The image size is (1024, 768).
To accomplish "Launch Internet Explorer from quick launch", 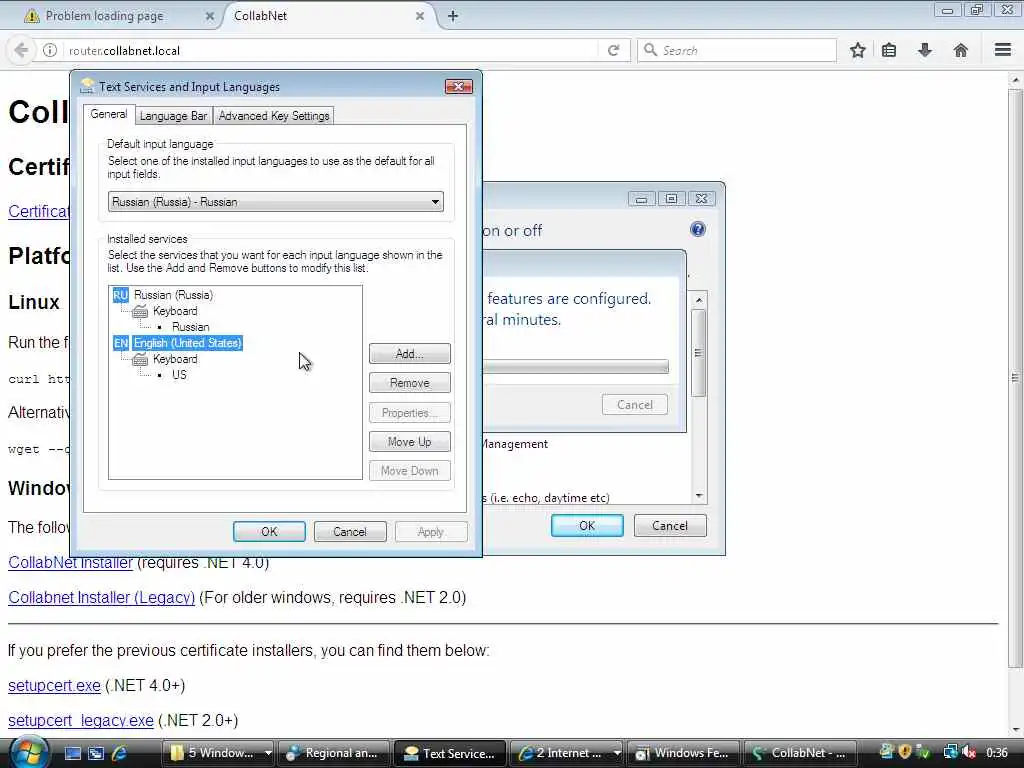I will pos(120,753).
